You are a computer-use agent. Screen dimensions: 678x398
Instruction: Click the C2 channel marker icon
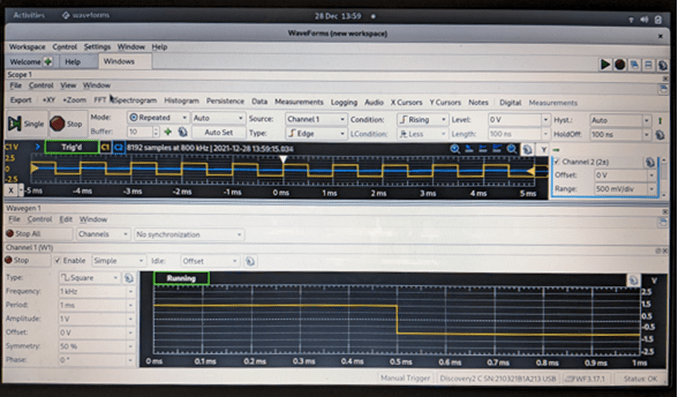click(x=118, y=148)
